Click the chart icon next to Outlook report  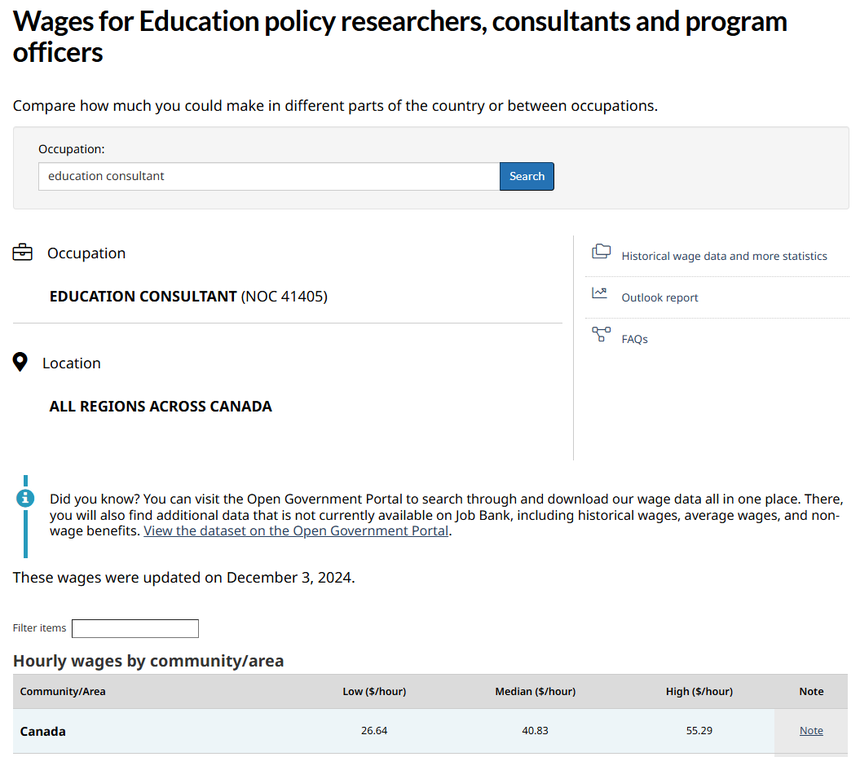click(x=600, y=294)
